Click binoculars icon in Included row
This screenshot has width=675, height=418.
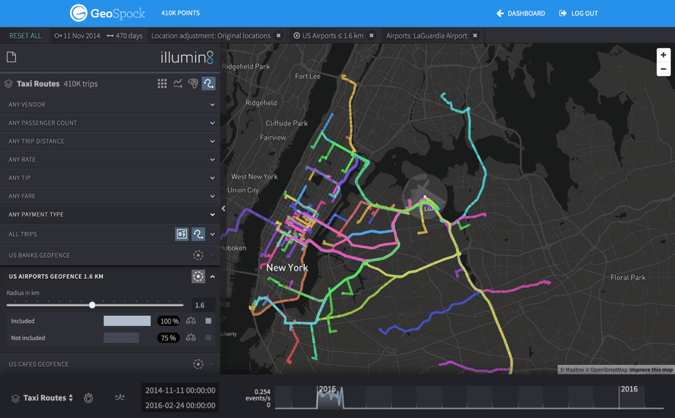(191, 321)
